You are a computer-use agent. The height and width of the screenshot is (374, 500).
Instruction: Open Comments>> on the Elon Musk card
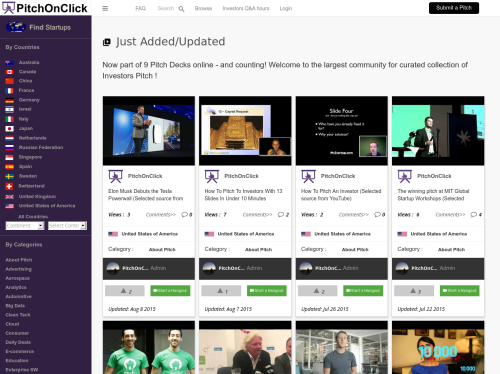(x=161, y=215)
